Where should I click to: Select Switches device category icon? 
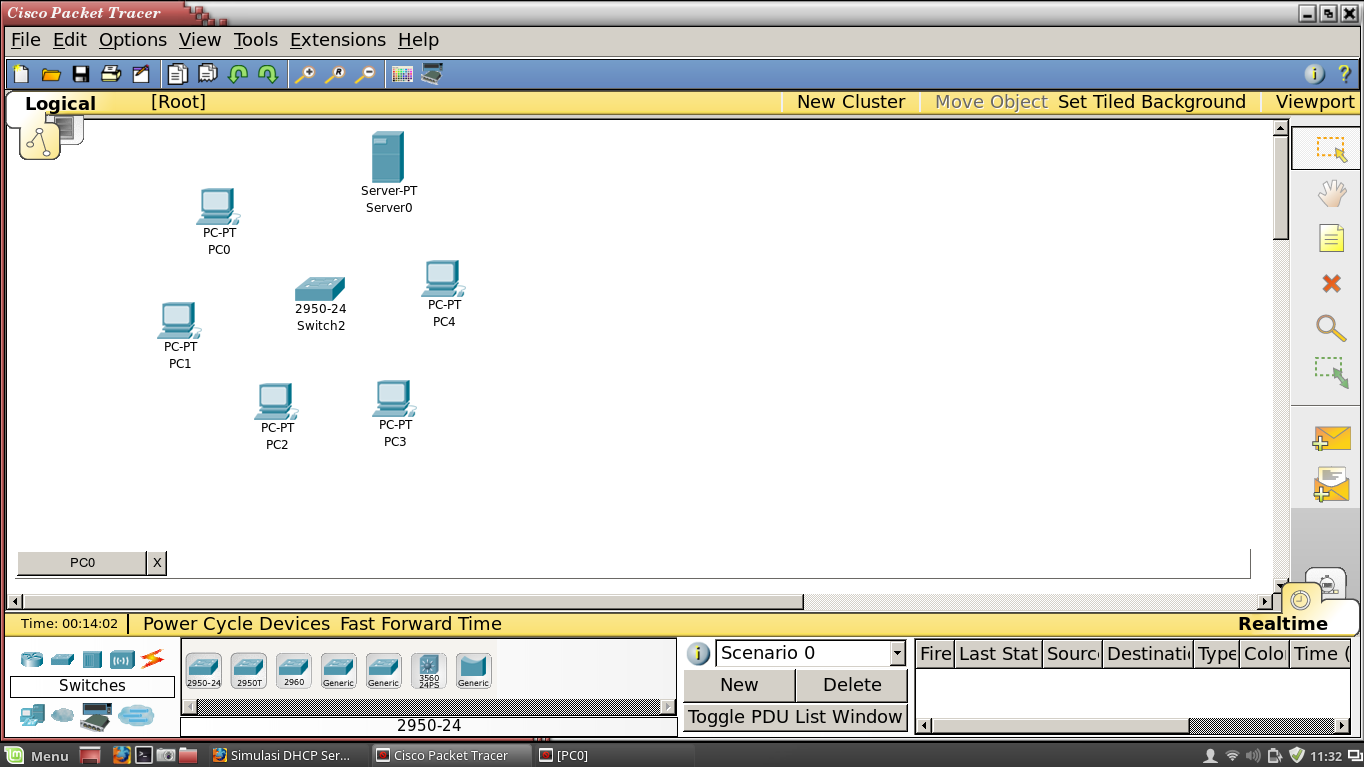tap(63, 659)
